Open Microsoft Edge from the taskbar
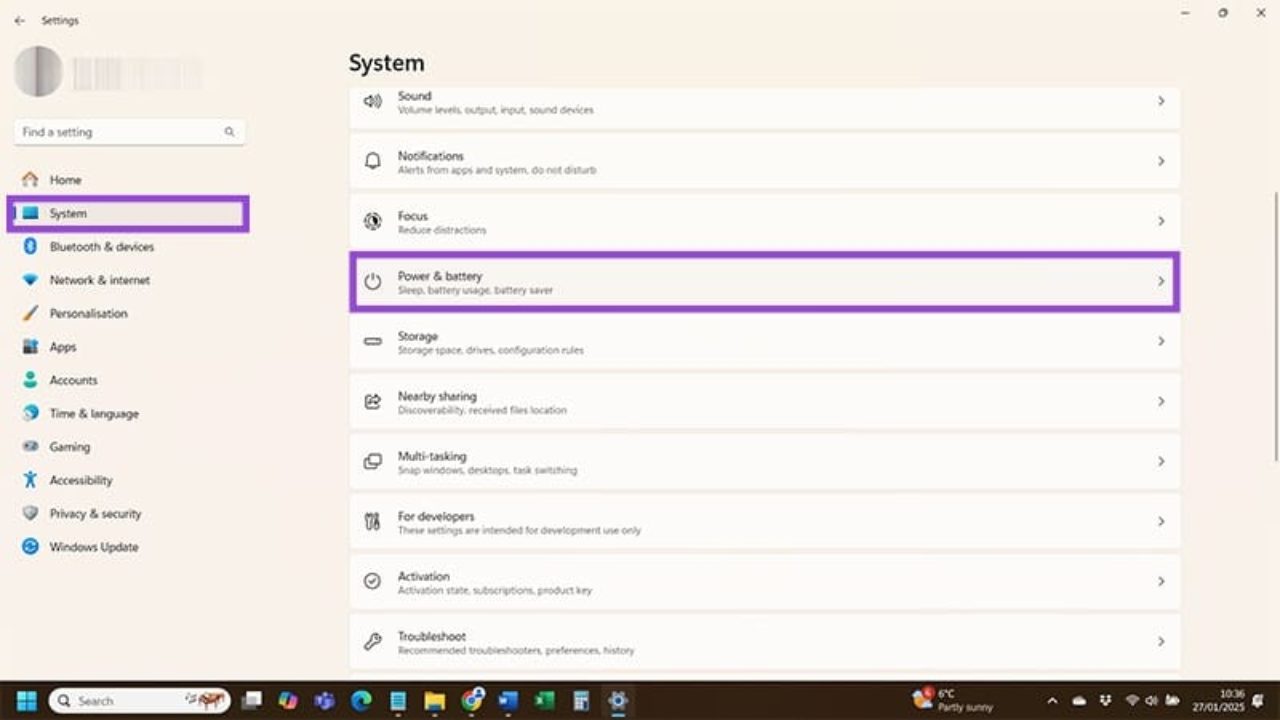Viewport: 1280px width, 720px height. (x=362, y=700)
